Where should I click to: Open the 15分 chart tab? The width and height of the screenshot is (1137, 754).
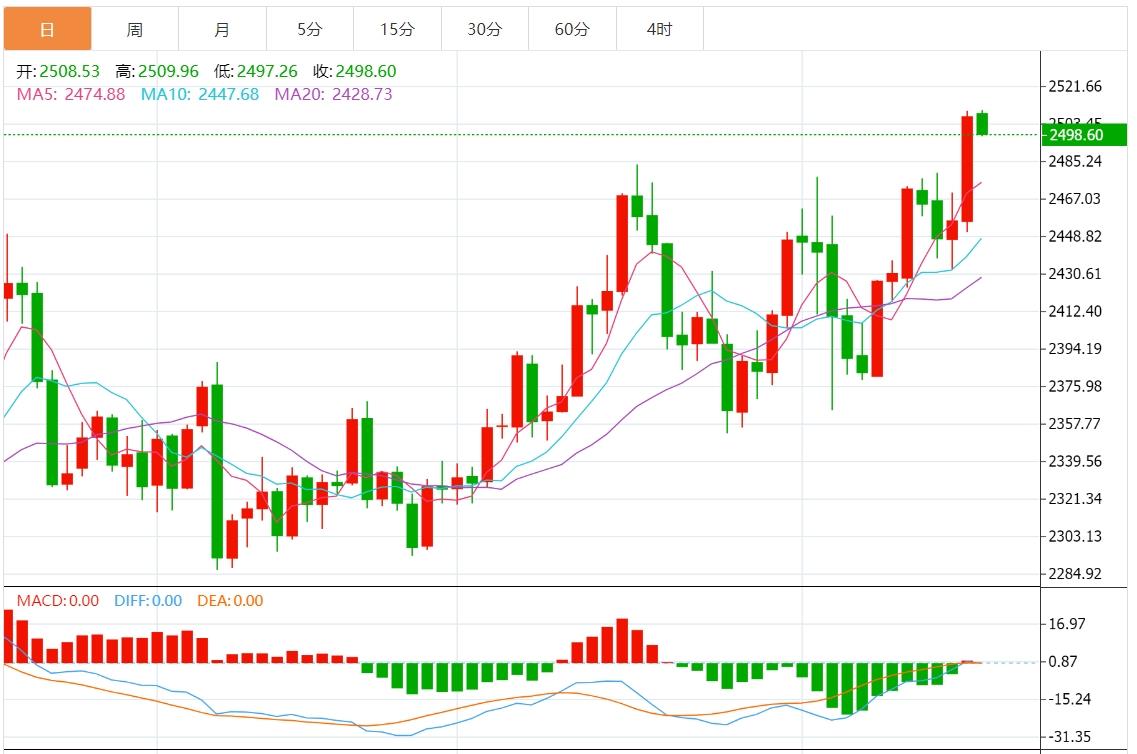click(397, 29)
